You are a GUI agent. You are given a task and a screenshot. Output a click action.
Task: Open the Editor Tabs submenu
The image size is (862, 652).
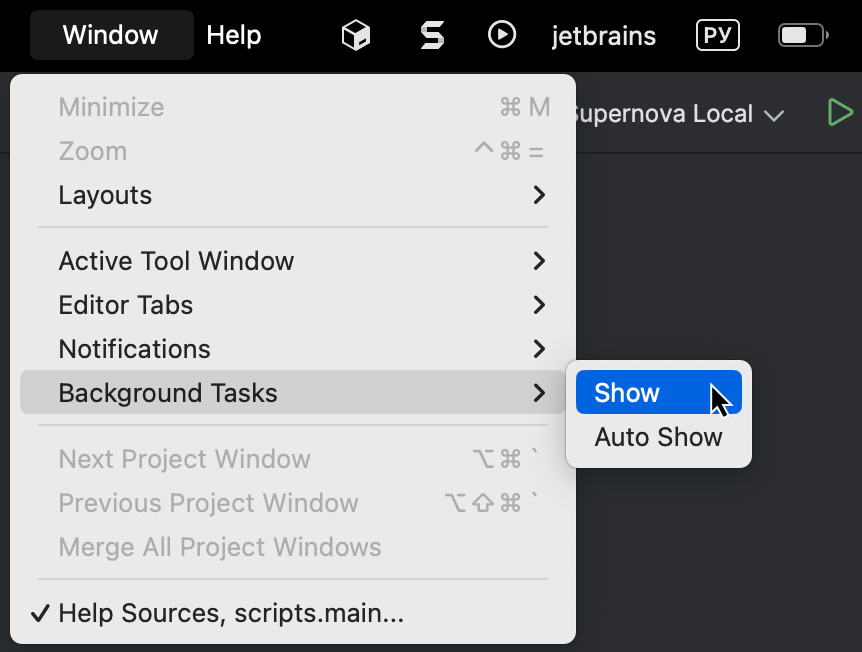pyautogui.click(x=125, y=305)
